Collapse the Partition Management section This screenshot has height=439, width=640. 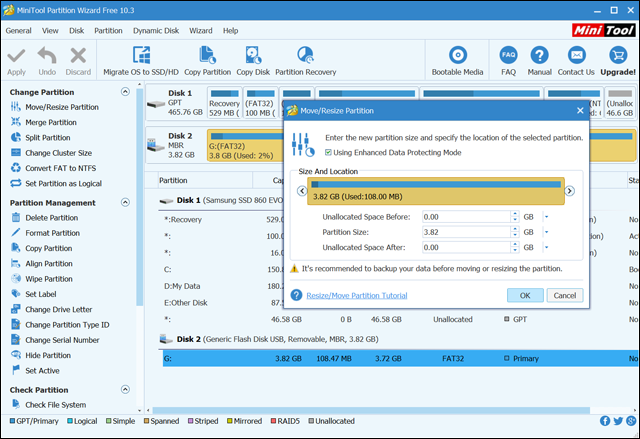click(125, 202)
